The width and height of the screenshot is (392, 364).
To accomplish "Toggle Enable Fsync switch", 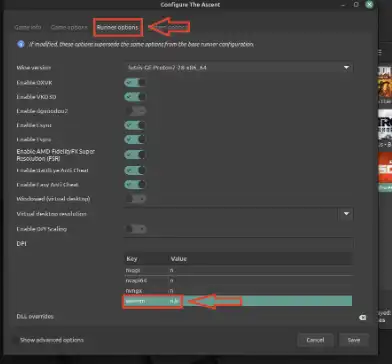I will 135,139.
